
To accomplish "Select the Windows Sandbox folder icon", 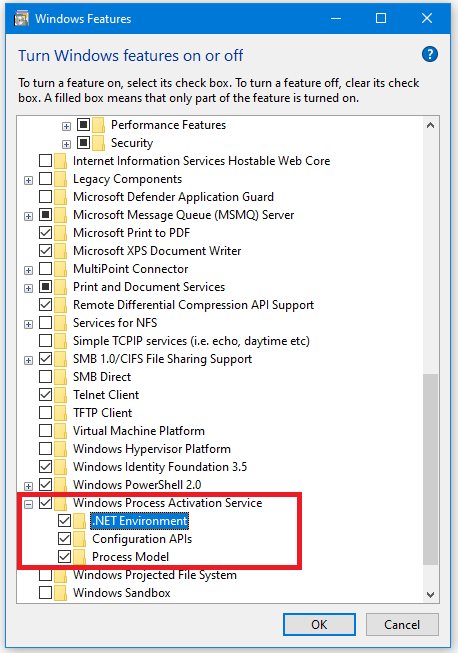I will point(60,593).
